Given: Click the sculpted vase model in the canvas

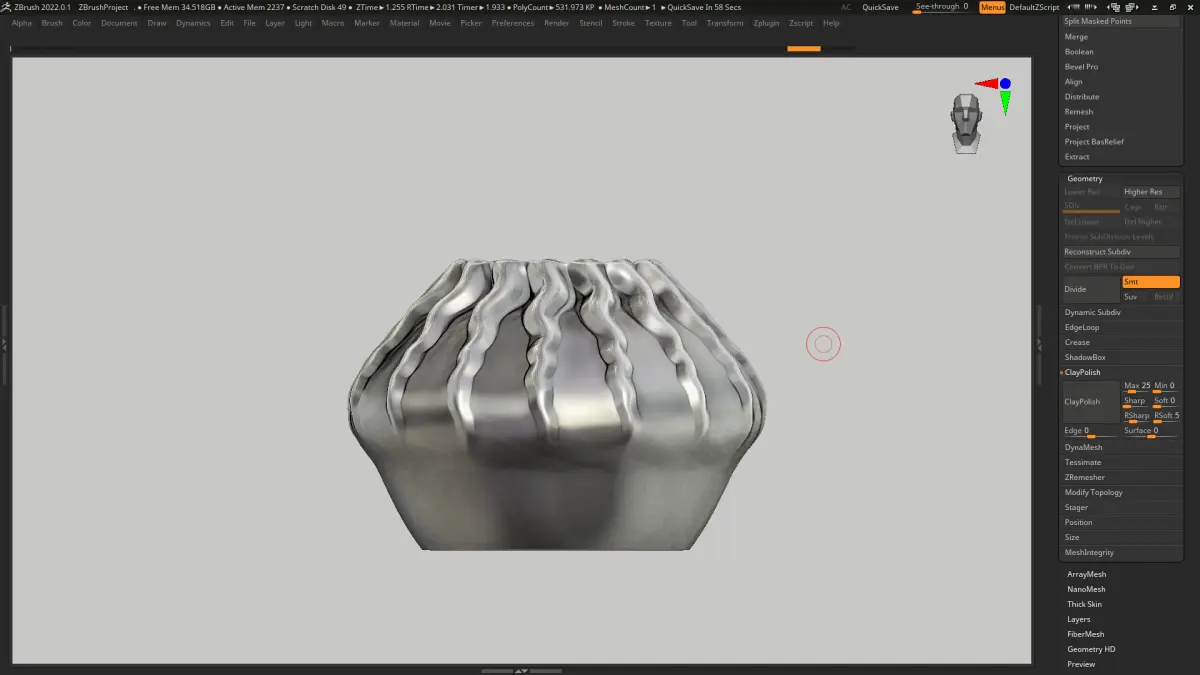Looking at the screenshot, I should 557,403.
